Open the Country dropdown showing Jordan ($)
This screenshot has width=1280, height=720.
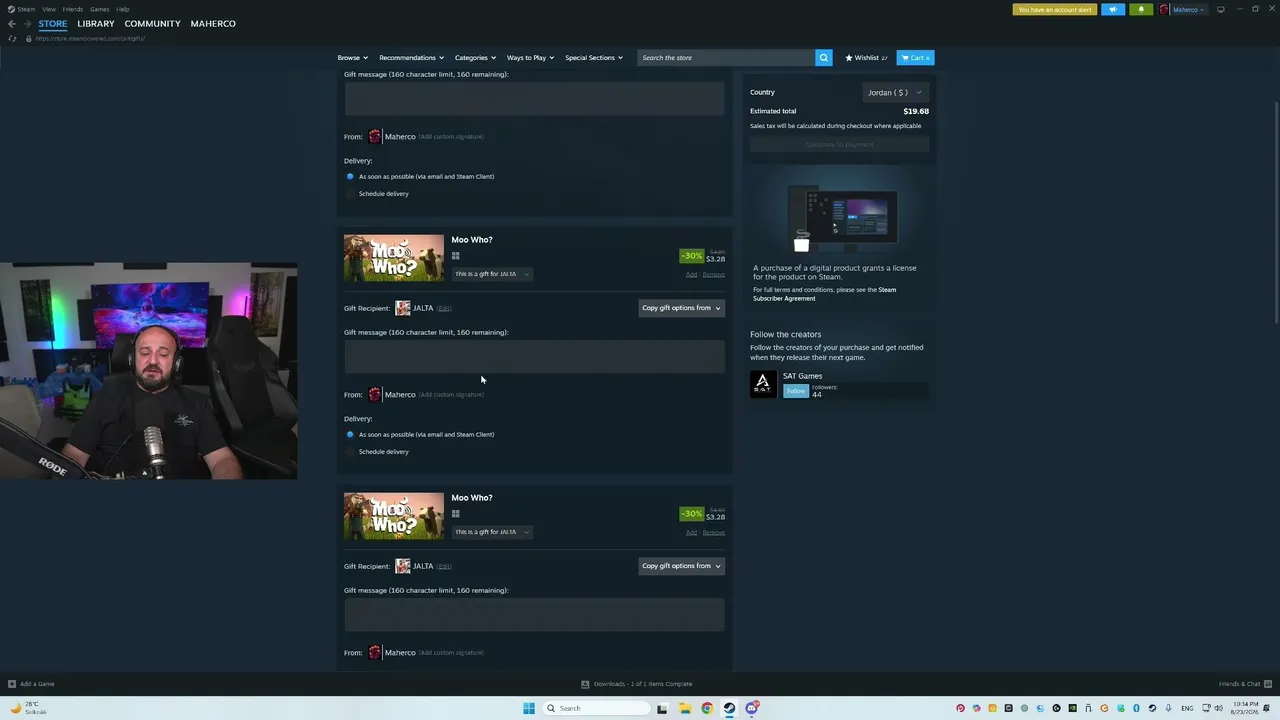pyautogui.click(x=895, y=92)
